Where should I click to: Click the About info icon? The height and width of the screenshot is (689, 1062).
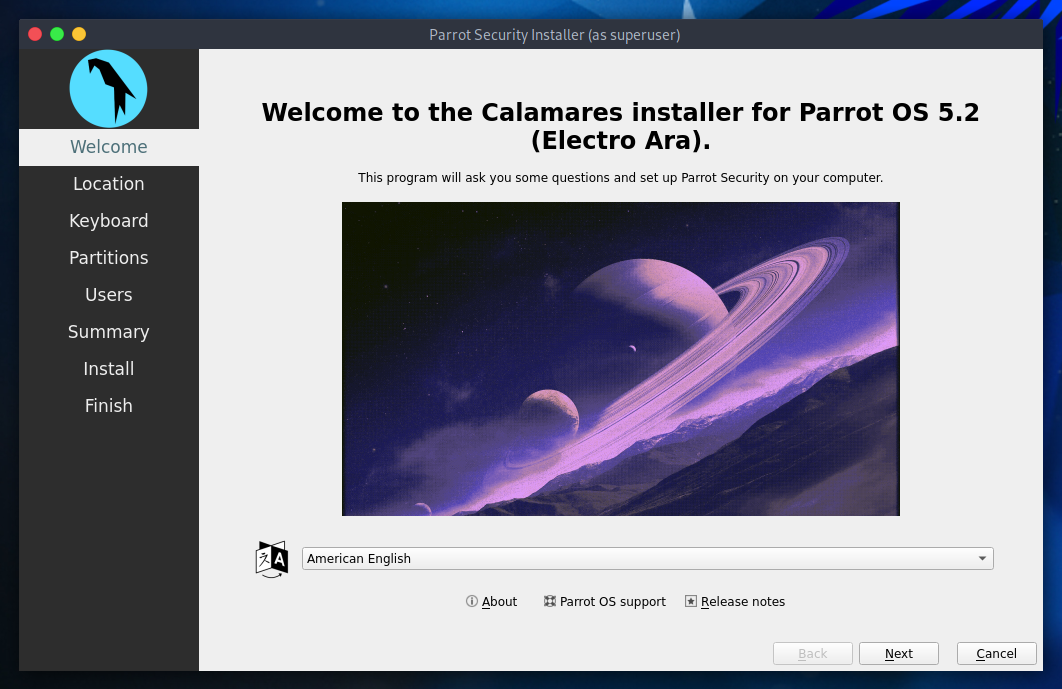(472, 601)
